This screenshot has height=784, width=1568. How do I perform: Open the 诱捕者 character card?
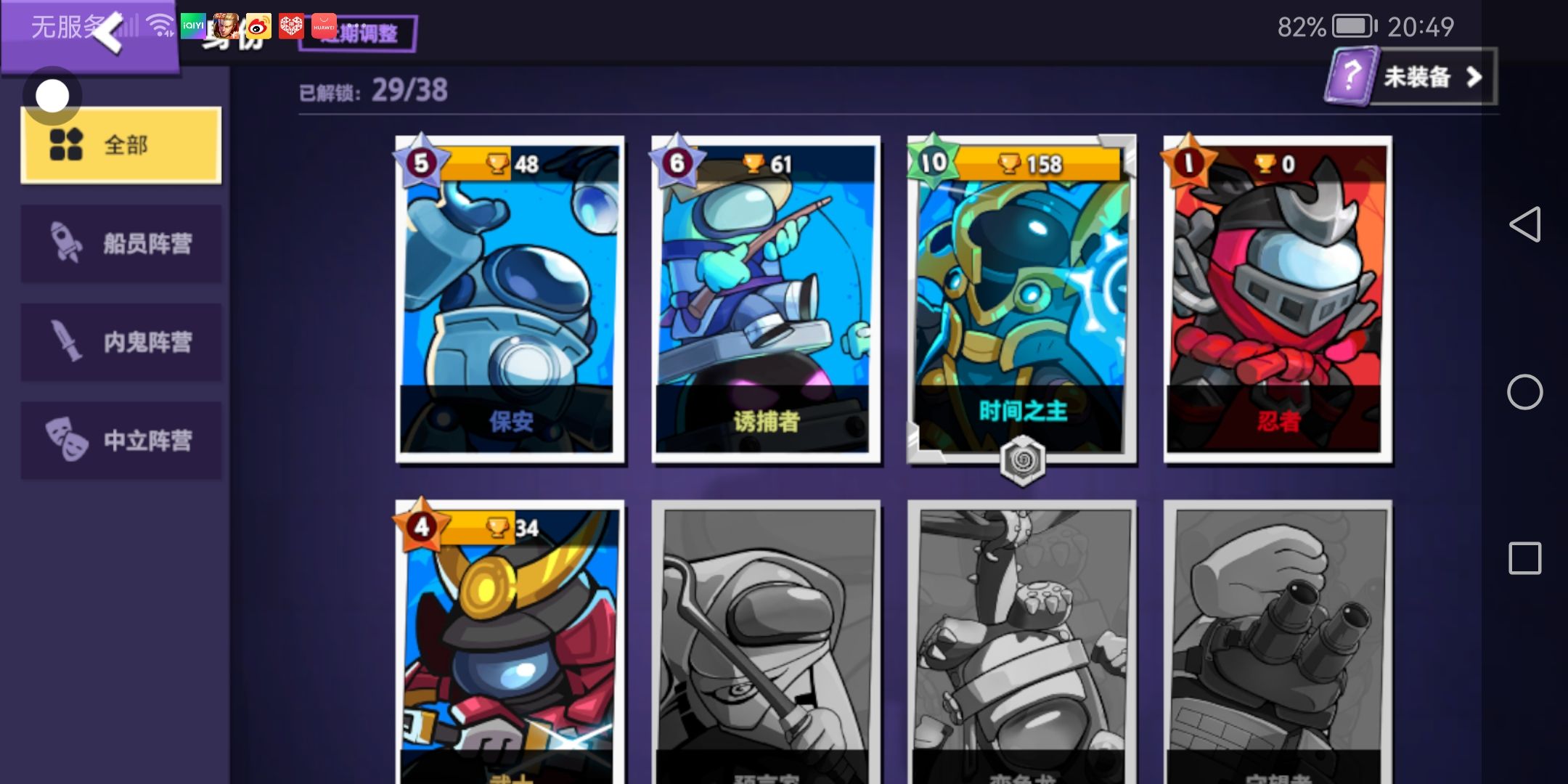click(x=766, y=299)
